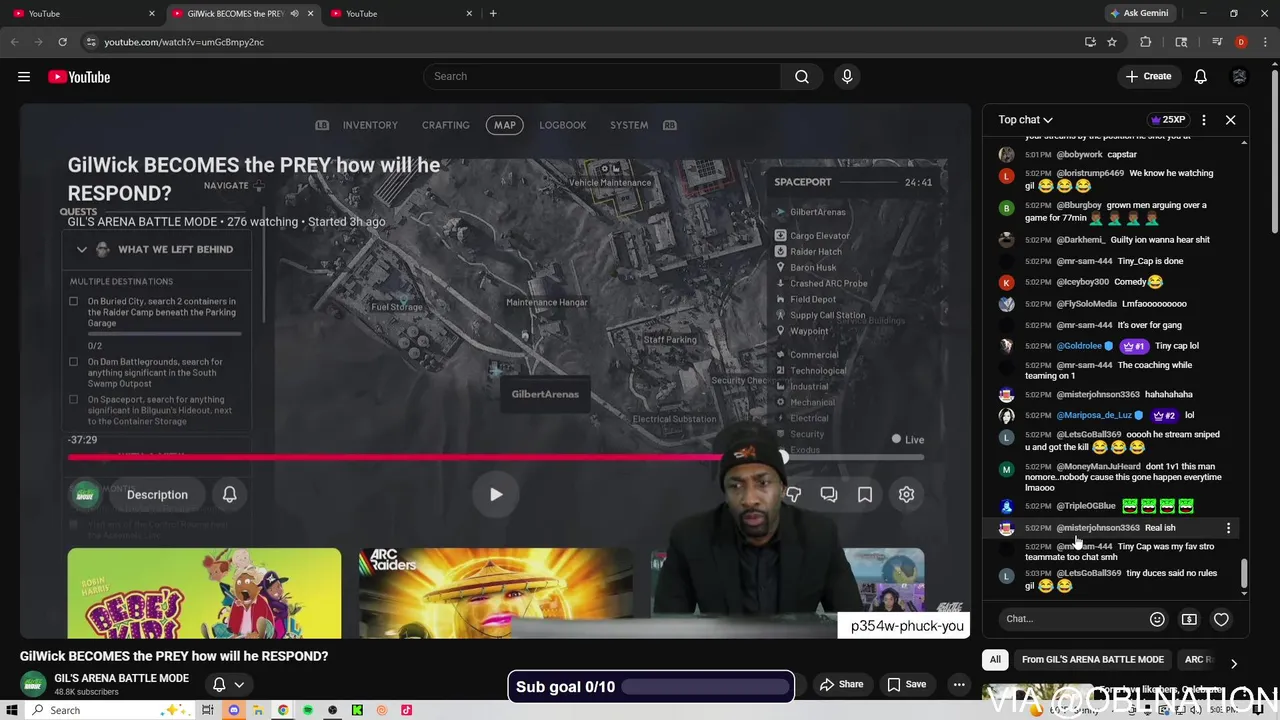Open the Description pill in player
1280x720 pixels.
coord(157,495)
